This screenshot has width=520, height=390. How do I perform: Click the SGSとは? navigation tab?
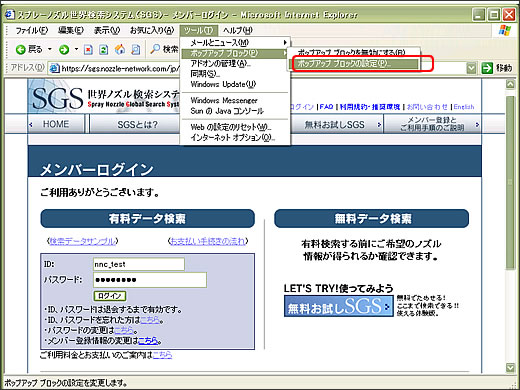pyautogui.click(x=137, y=124)
